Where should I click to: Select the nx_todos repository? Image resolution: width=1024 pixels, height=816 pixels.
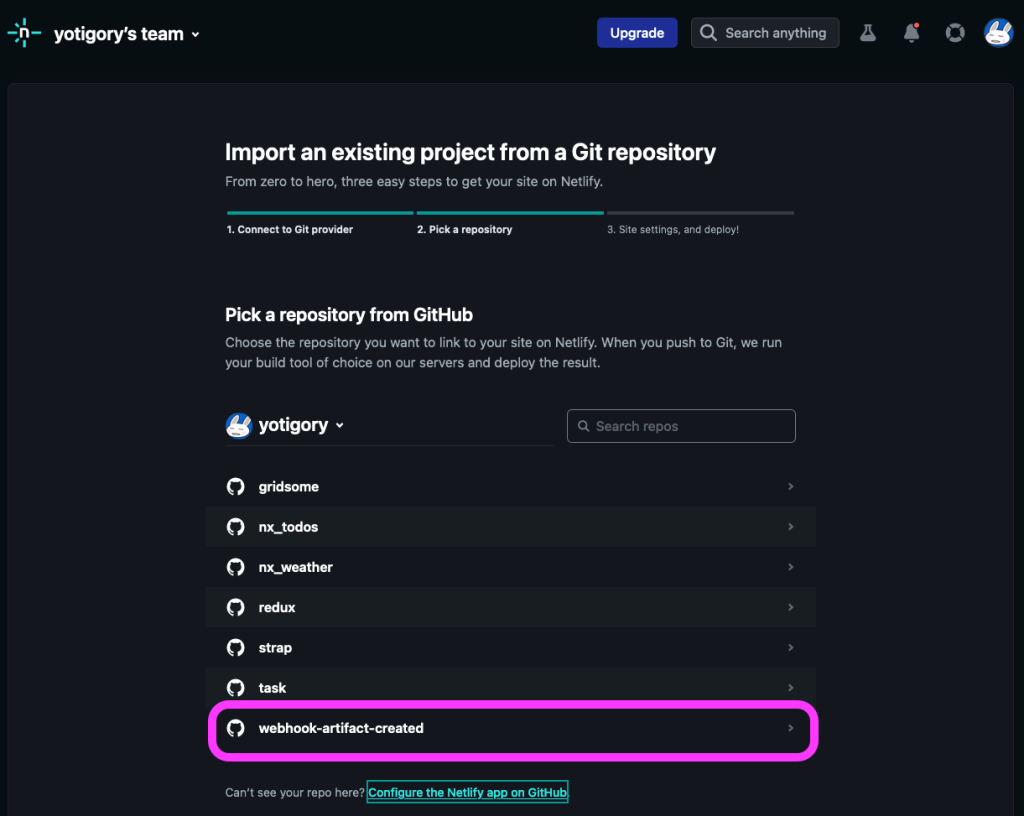click(511, 527)
